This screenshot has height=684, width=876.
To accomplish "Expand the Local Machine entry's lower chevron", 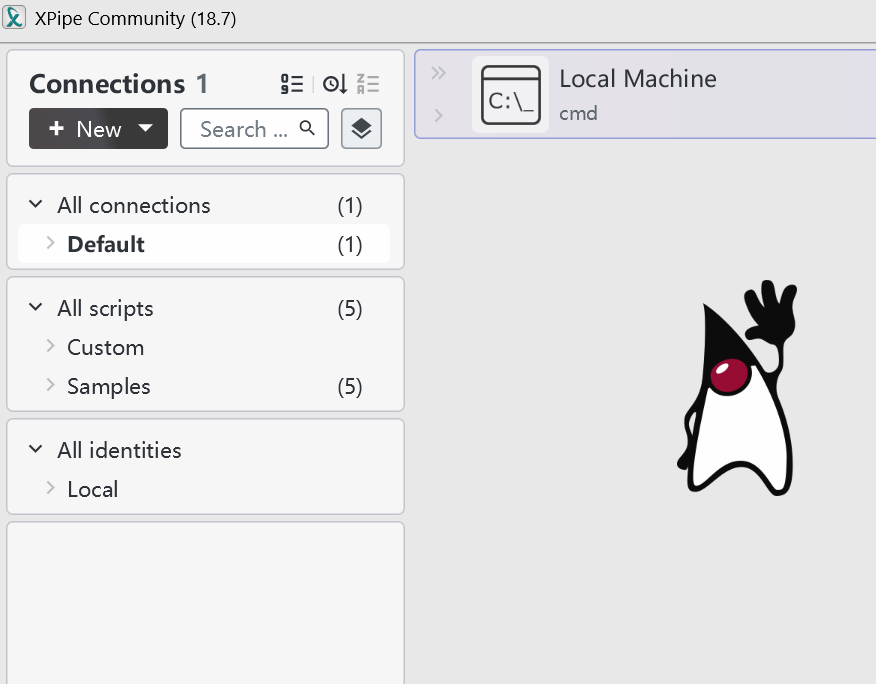I will pos(438,116).
